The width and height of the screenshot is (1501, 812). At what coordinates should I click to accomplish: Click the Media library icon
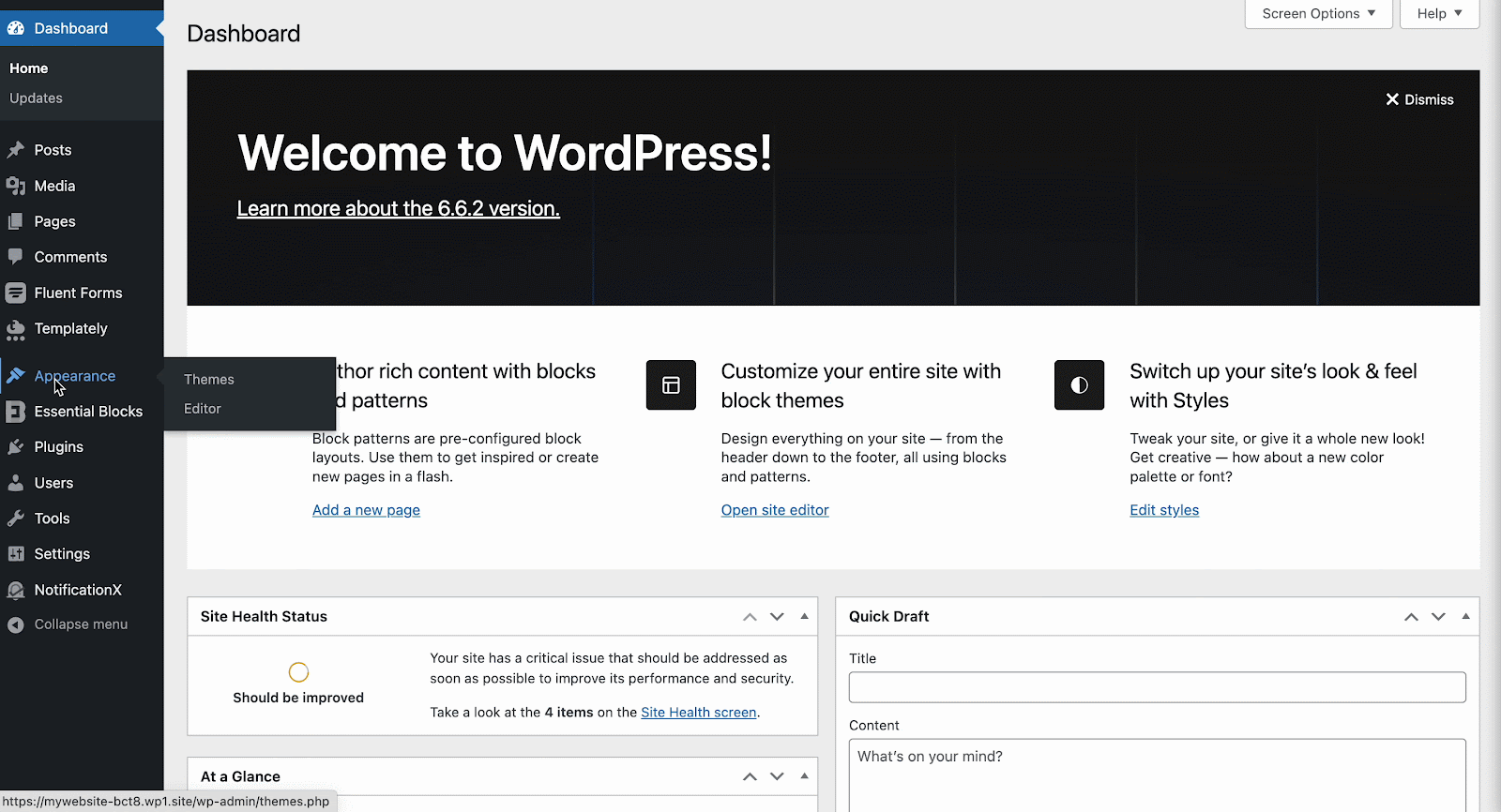pyautogui.click(x=16, y=186)
